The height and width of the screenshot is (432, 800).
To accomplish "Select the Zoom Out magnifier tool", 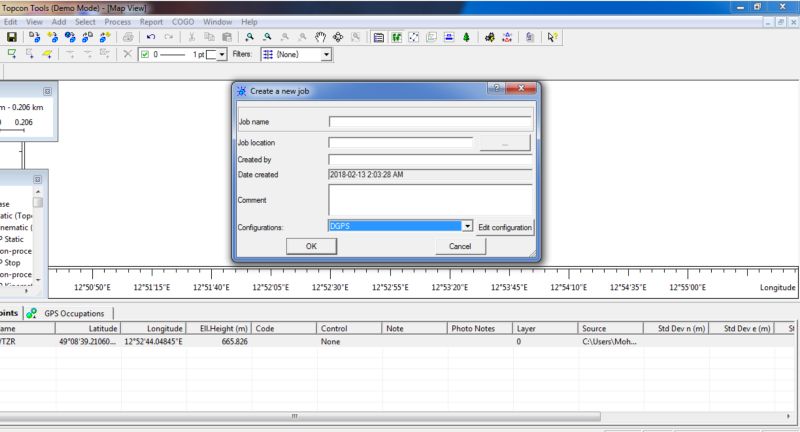I will (x=267, y=37).
